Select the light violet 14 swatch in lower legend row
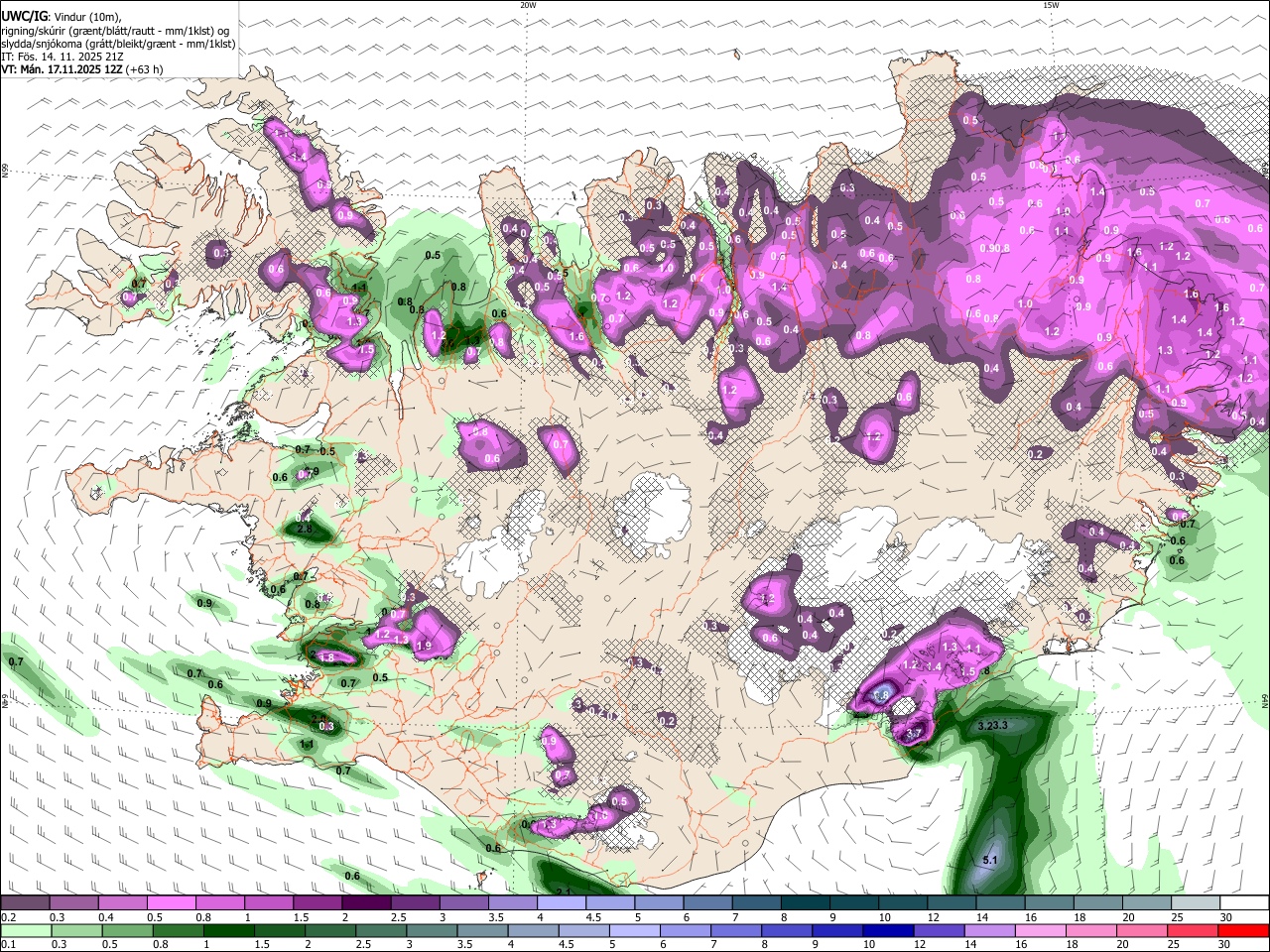 [x=989, y=931]
